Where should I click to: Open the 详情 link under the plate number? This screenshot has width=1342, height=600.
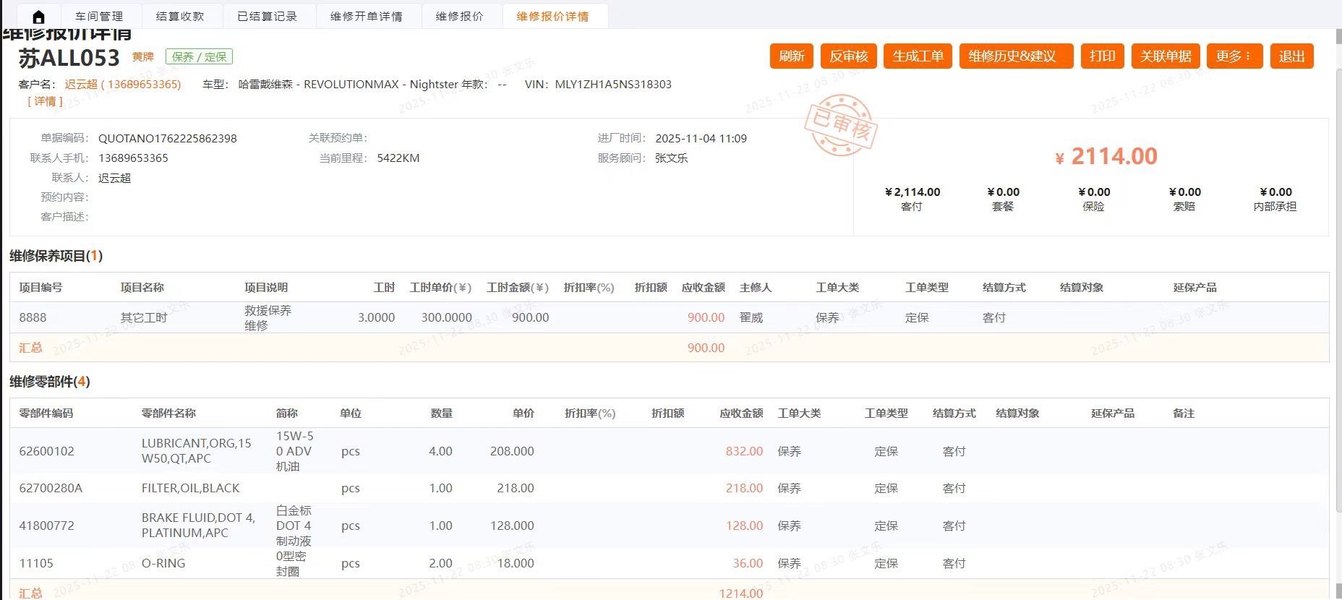point(45,101)
